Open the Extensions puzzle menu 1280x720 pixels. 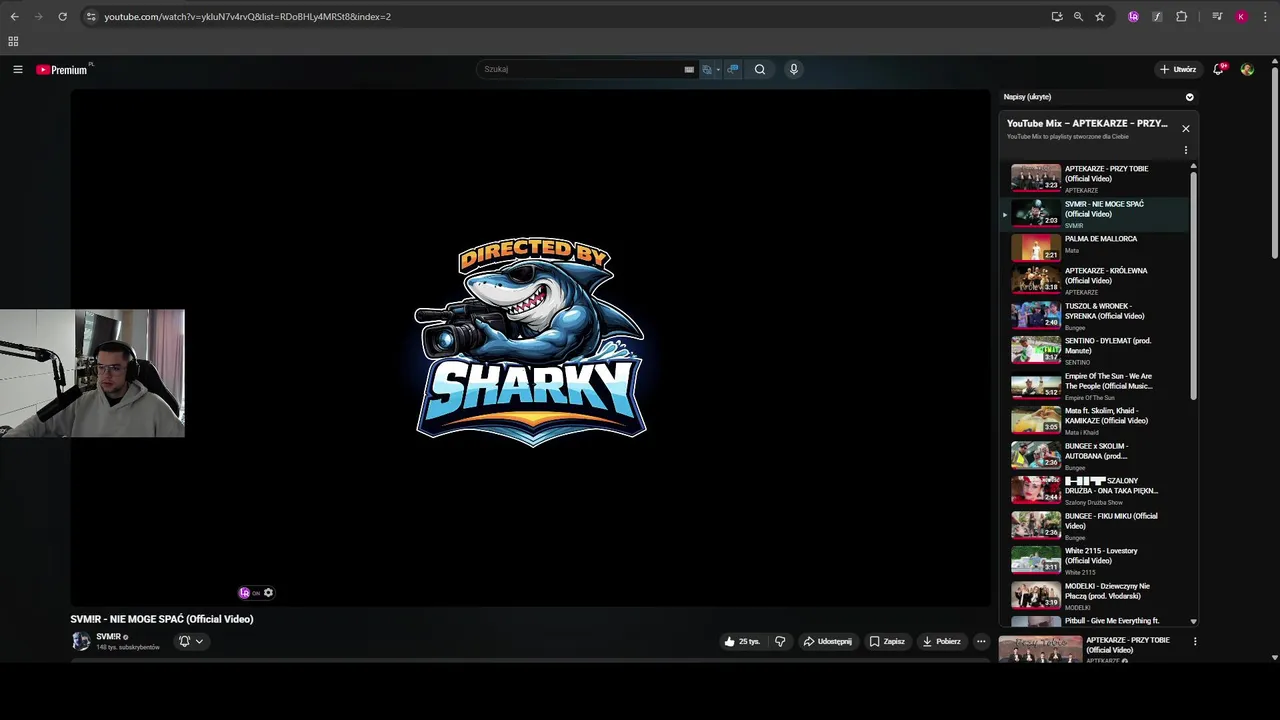pyautogui.click(x=1181, y=16)
